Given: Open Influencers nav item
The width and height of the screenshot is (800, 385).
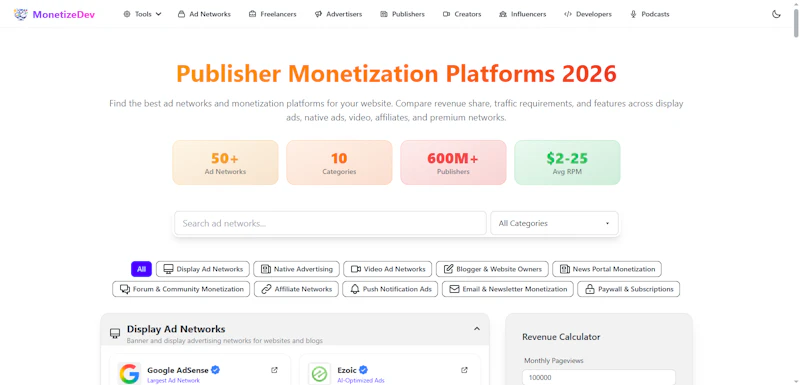Looking at the screenshot, I should (522, 14).
